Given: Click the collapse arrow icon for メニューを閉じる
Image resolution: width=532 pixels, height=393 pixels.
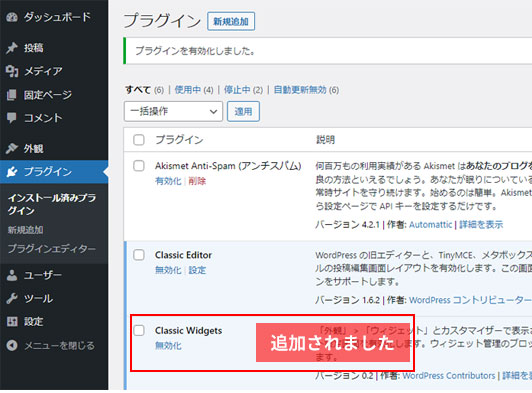Looking at the screenshot, I should pyautogui.click(x=12, y=345).
